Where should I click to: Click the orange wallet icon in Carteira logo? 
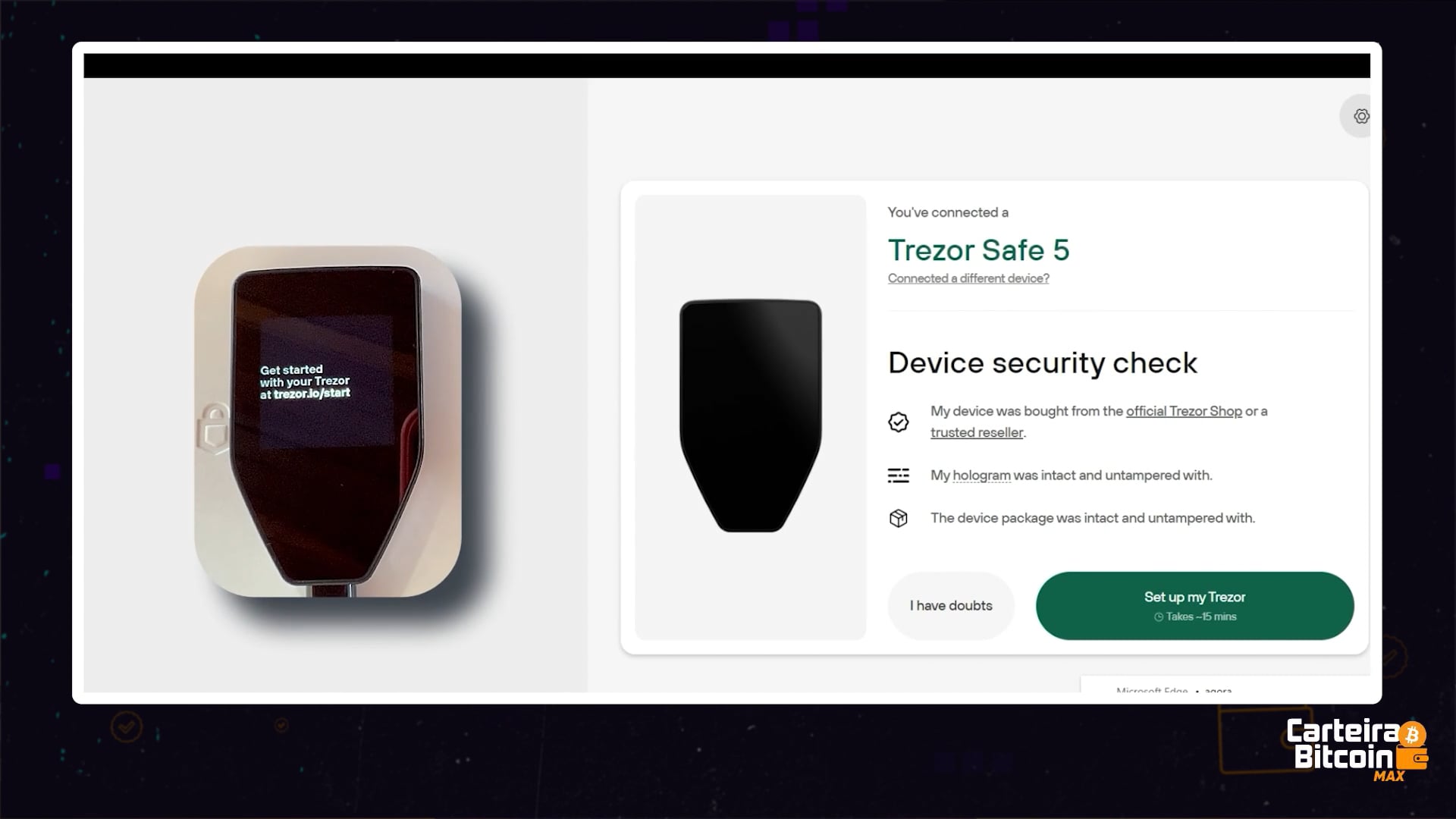(1412, 758)
